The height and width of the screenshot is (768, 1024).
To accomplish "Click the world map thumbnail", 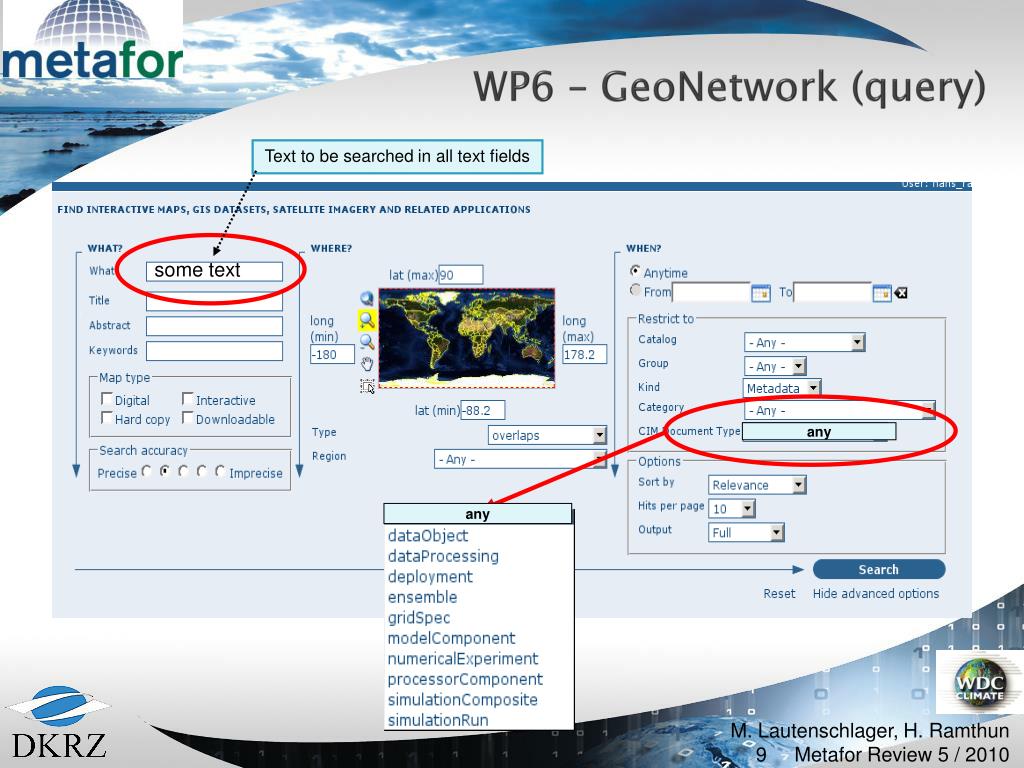I will pos(466,338).
